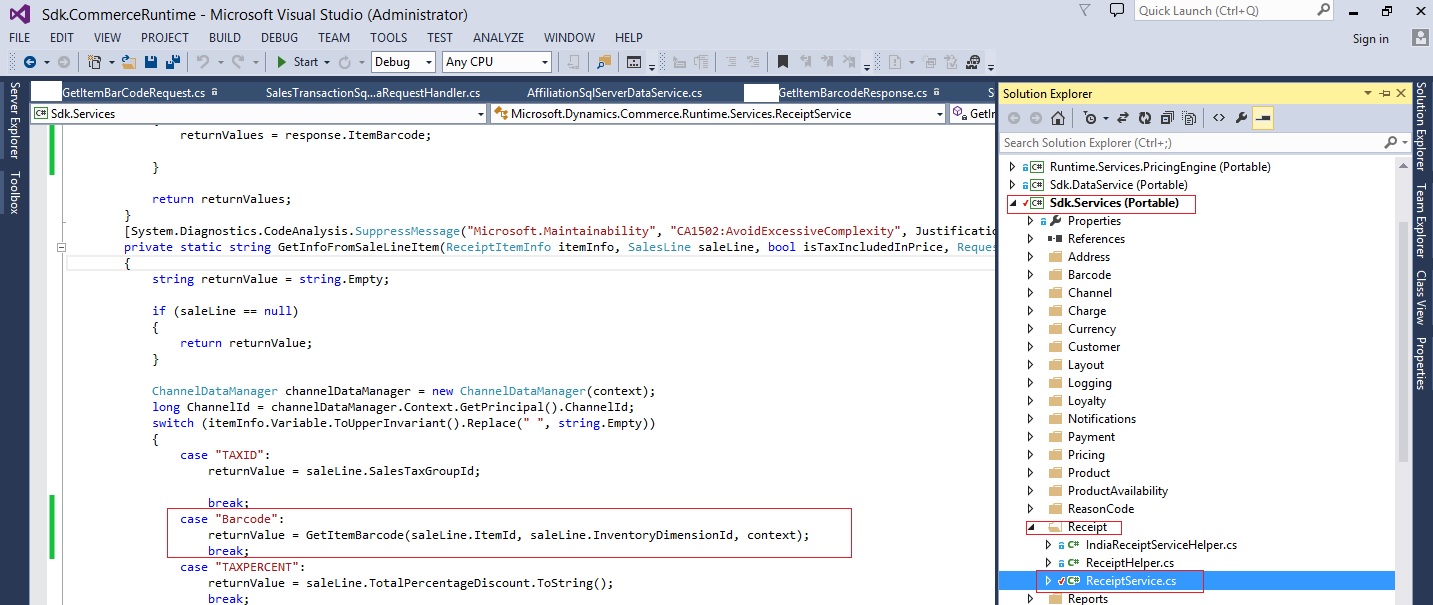1433x605 pixels.
Task: Open the Solution Explorer window position dropdown
Action: pyautogui.click(x=1368, y=93)
